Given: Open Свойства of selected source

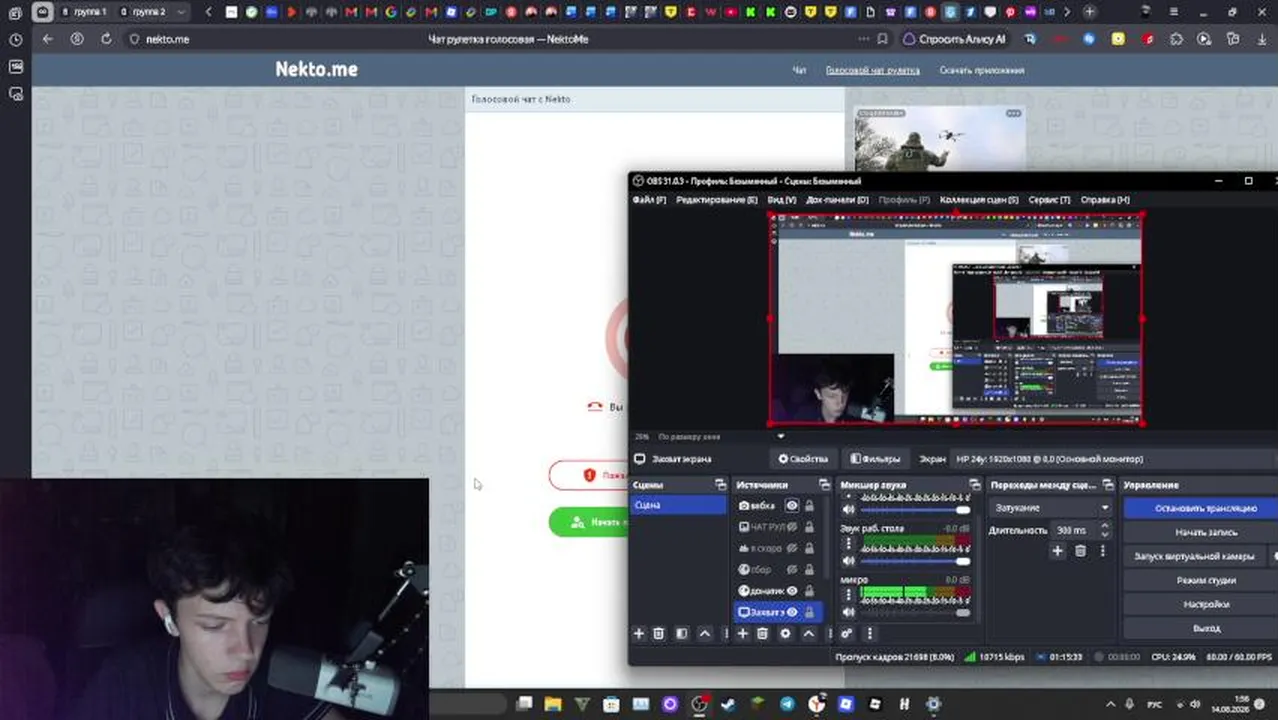Looking at the screenshot, I should 803,459.
